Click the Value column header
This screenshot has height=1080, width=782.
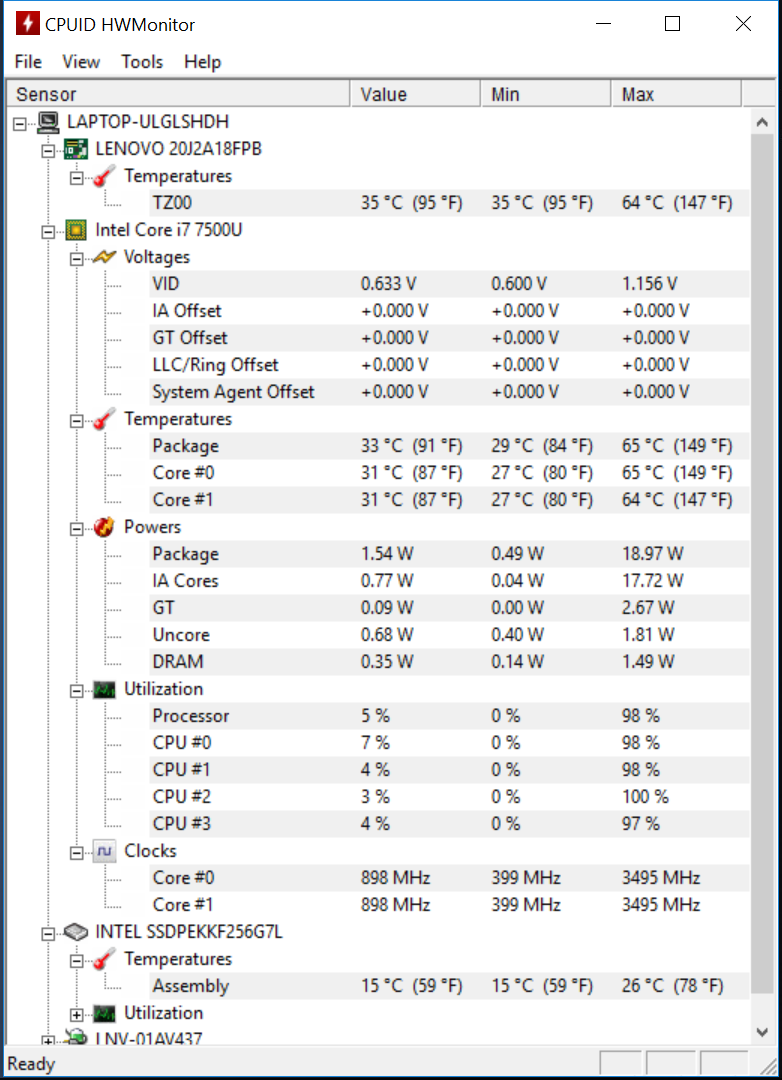415,94
